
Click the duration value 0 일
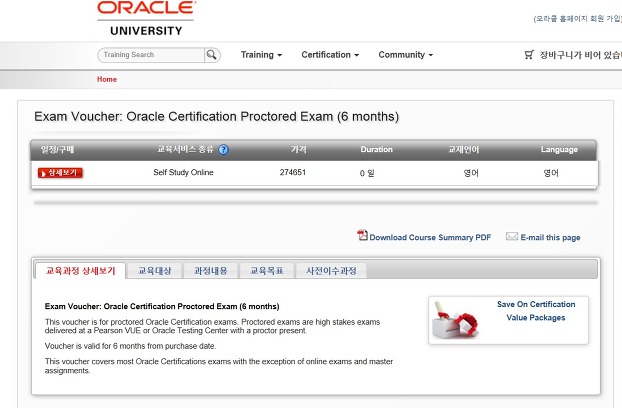tap(367, 173)
